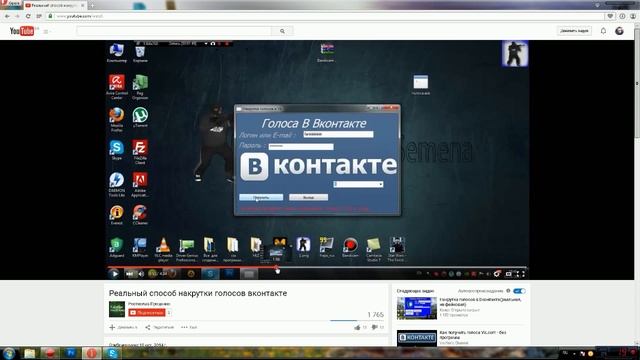The width and height of the screenshot is (640, 360).
Task: Open the second suggested video title link
Action: tap(473, 335)
